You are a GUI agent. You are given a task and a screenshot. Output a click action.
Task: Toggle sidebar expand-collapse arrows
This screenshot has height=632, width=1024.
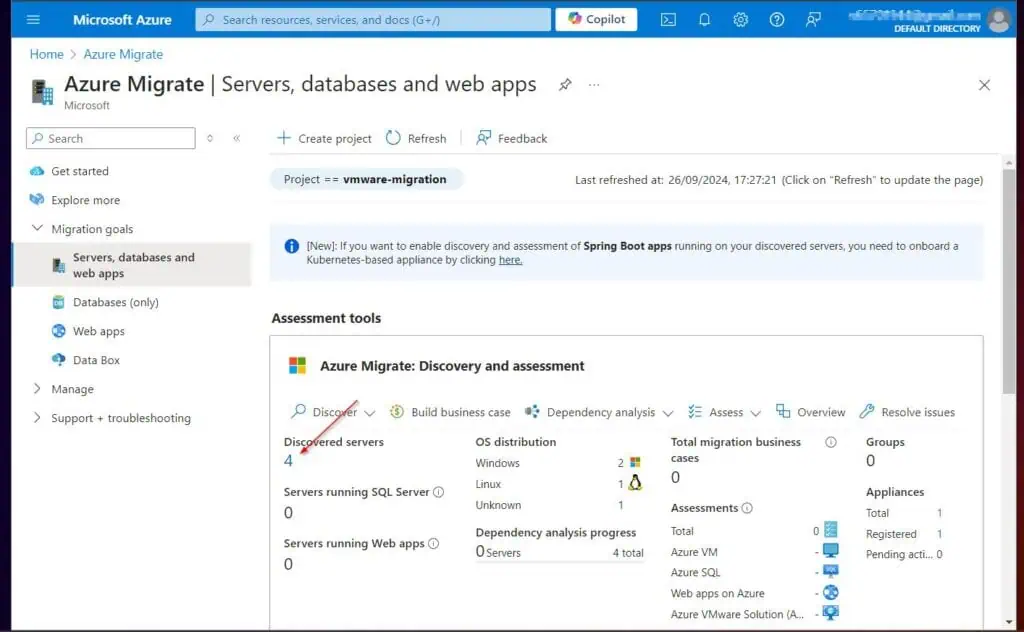[x=210, y=138]
